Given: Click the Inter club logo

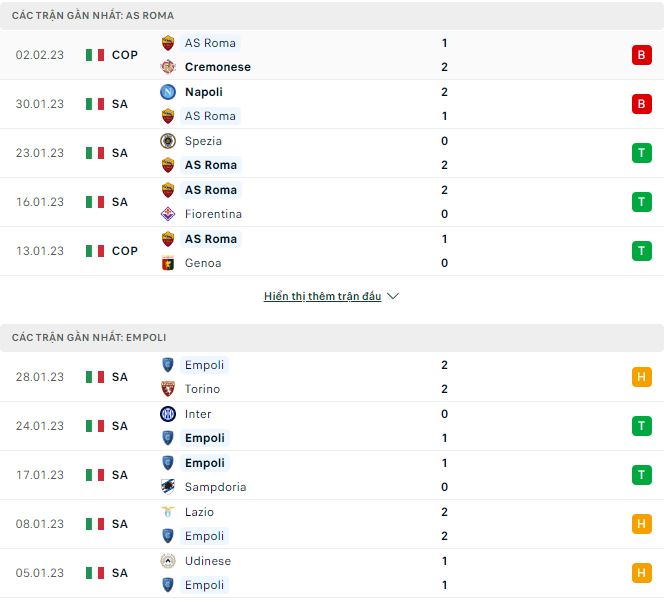Looking at the screenshot, I should point(168,414).
